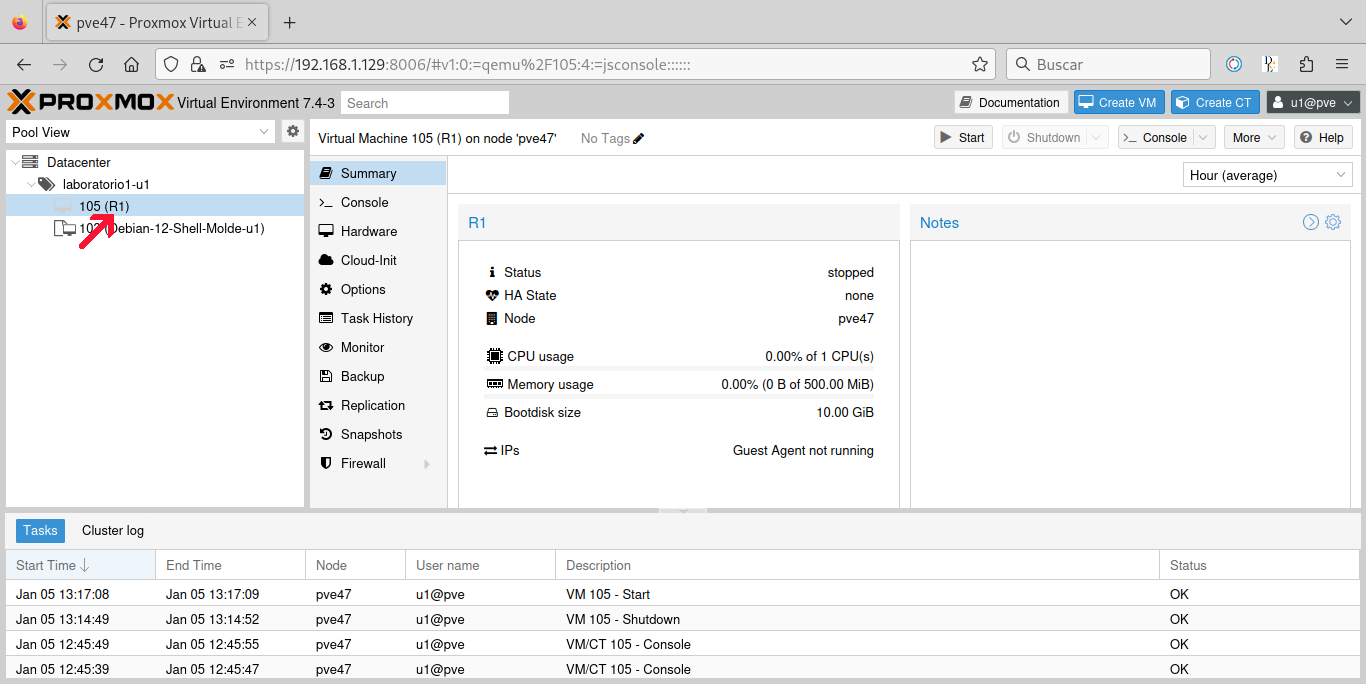Expand the Firewall submenu arrow

click(x=427, y=464)
